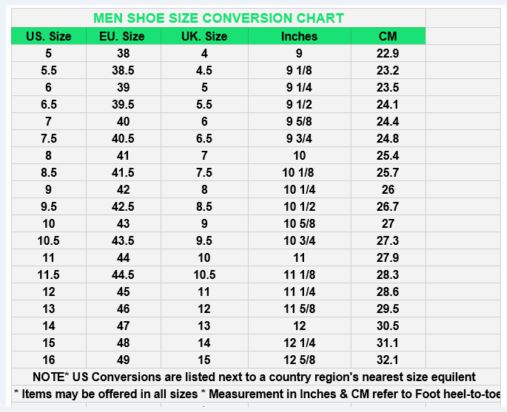Select the EU size 42.5 cell
Screen dimensions: 507x412
pos(123,207)
